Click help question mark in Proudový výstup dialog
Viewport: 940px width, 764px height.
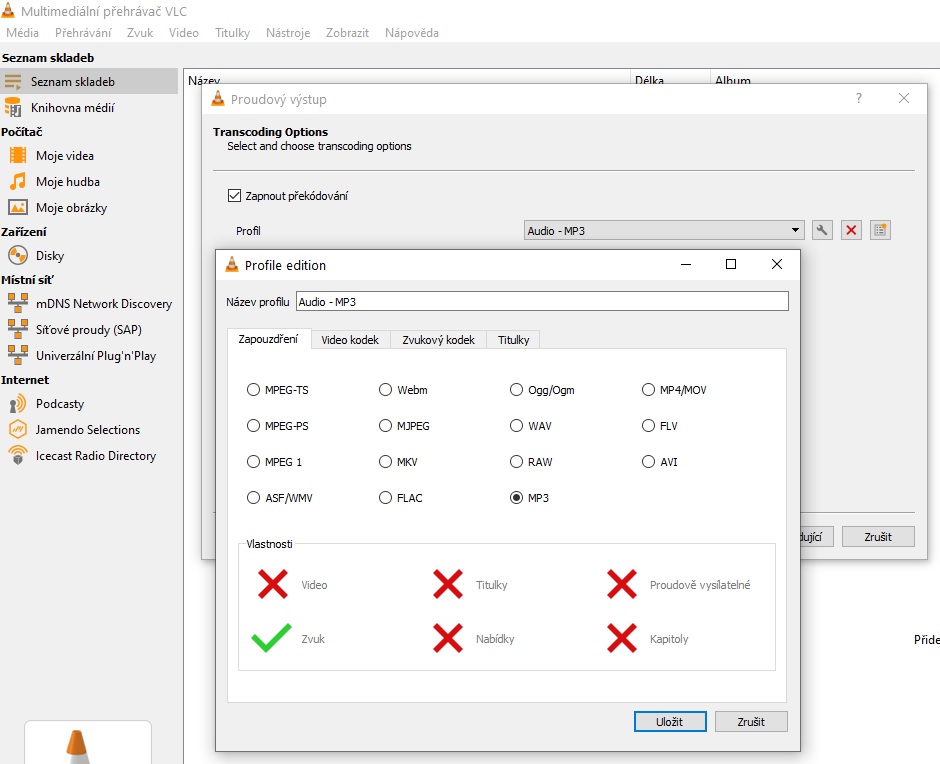tap(859, 98)
